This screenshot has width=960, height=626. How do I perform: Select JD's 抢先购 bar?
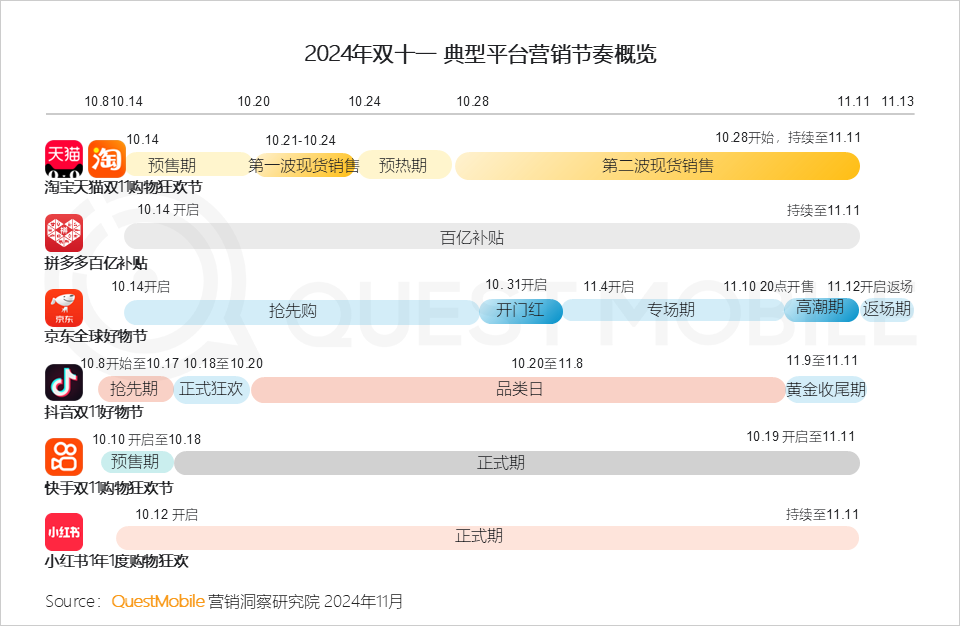point(302,312)
